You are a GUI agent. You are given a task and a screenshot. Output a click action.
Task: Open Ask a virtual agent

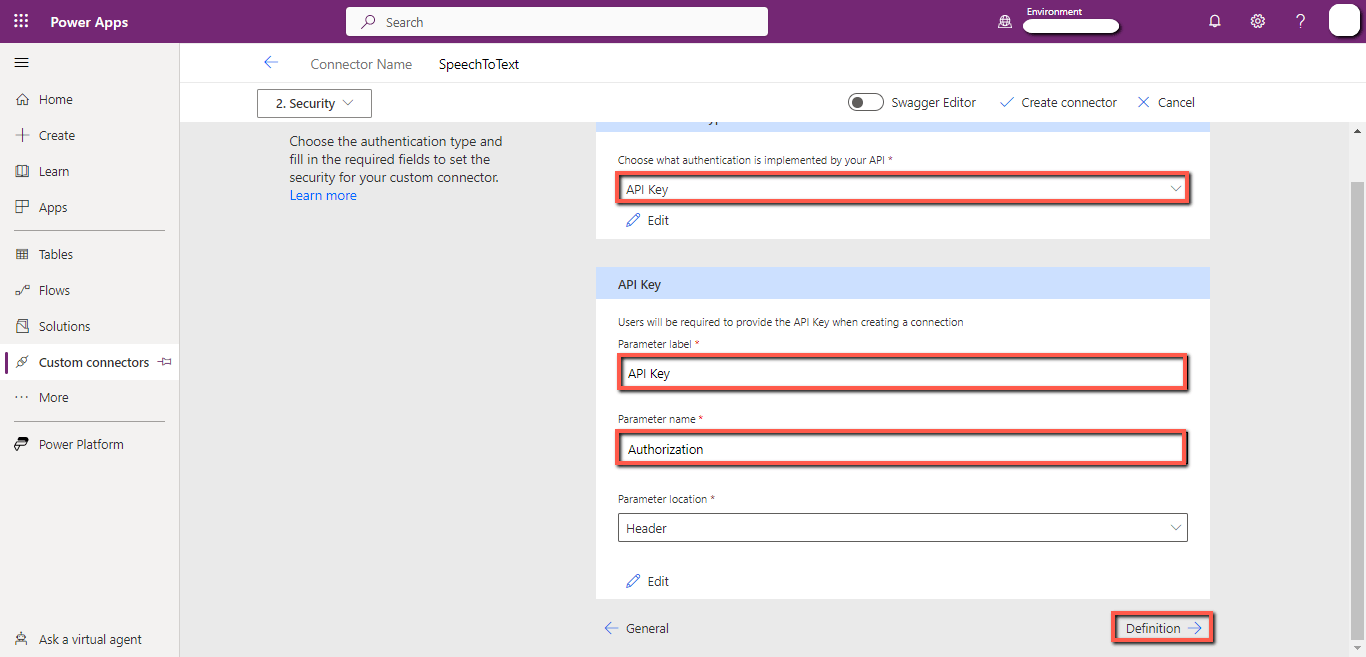click(x=89, y=639)
